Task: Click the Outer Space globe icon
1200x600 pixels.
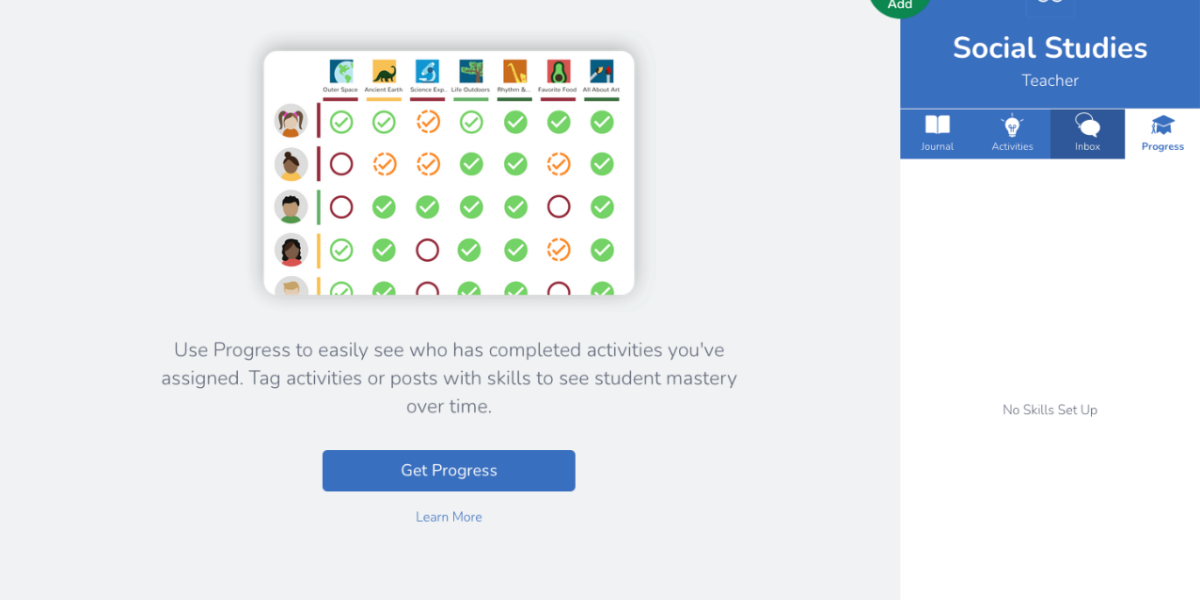Action: pos(341,72)
